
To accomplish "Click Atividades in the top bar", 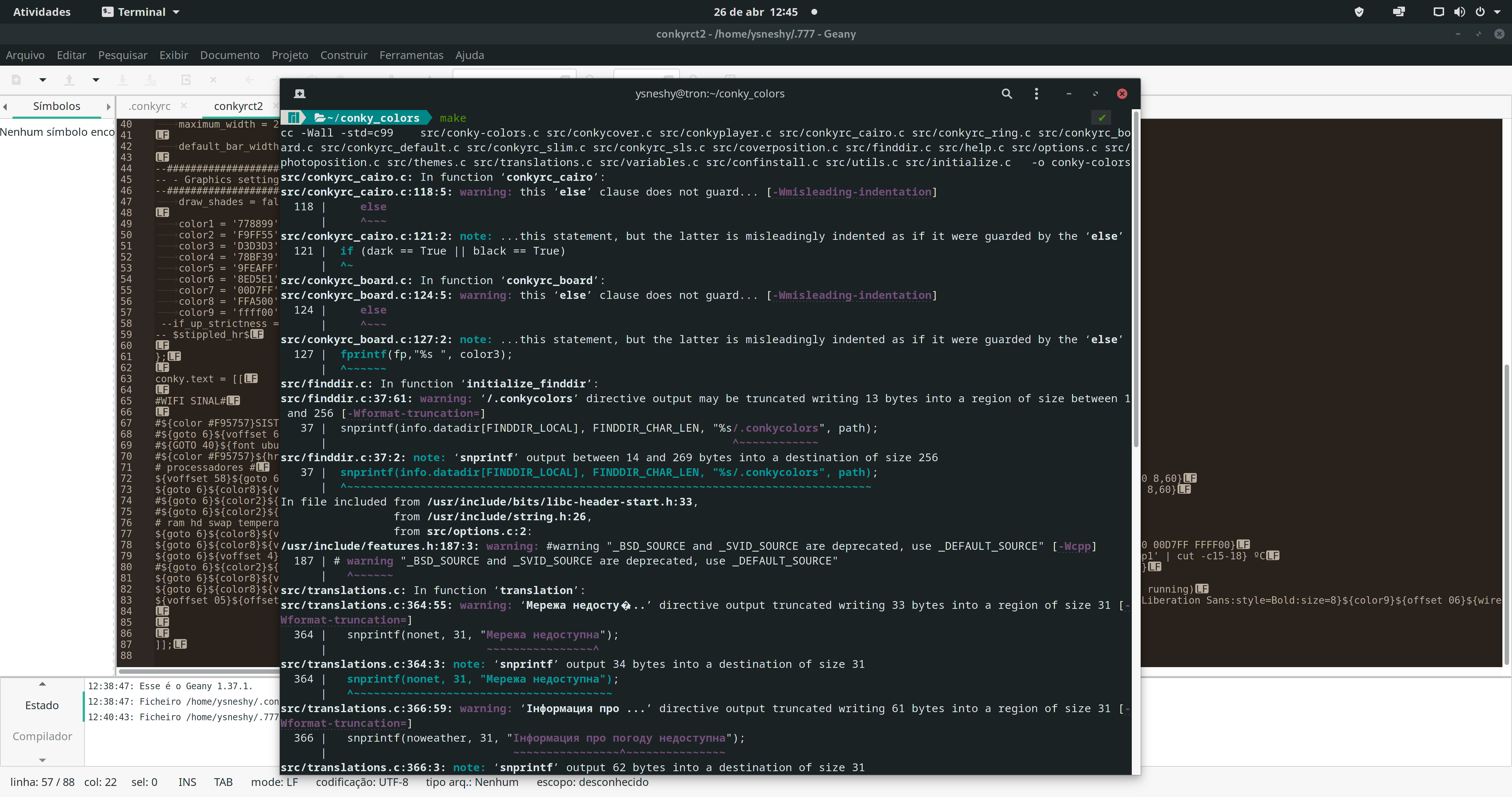I will [x=42, y=12].
